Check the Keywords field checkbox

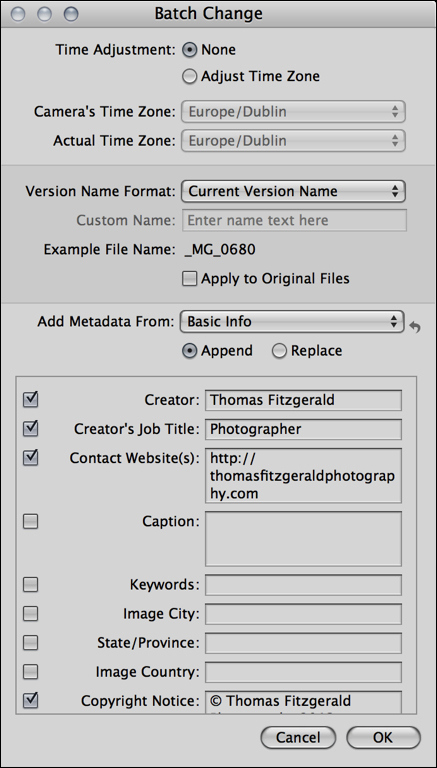30,584
